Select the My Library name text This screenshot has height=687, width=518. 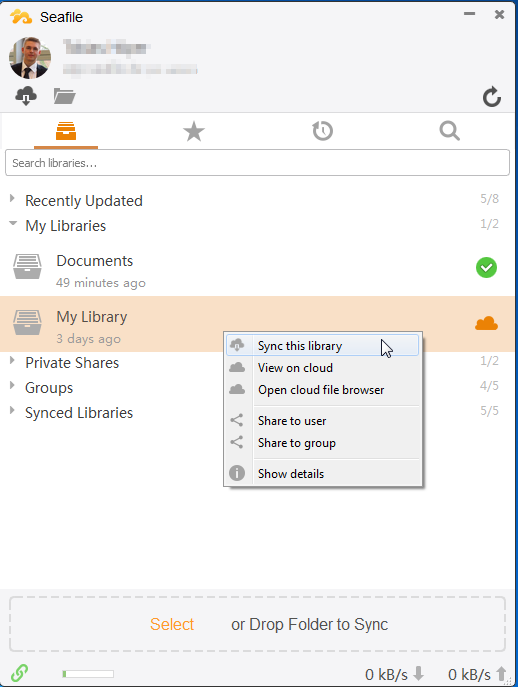[x=92, y=317]
